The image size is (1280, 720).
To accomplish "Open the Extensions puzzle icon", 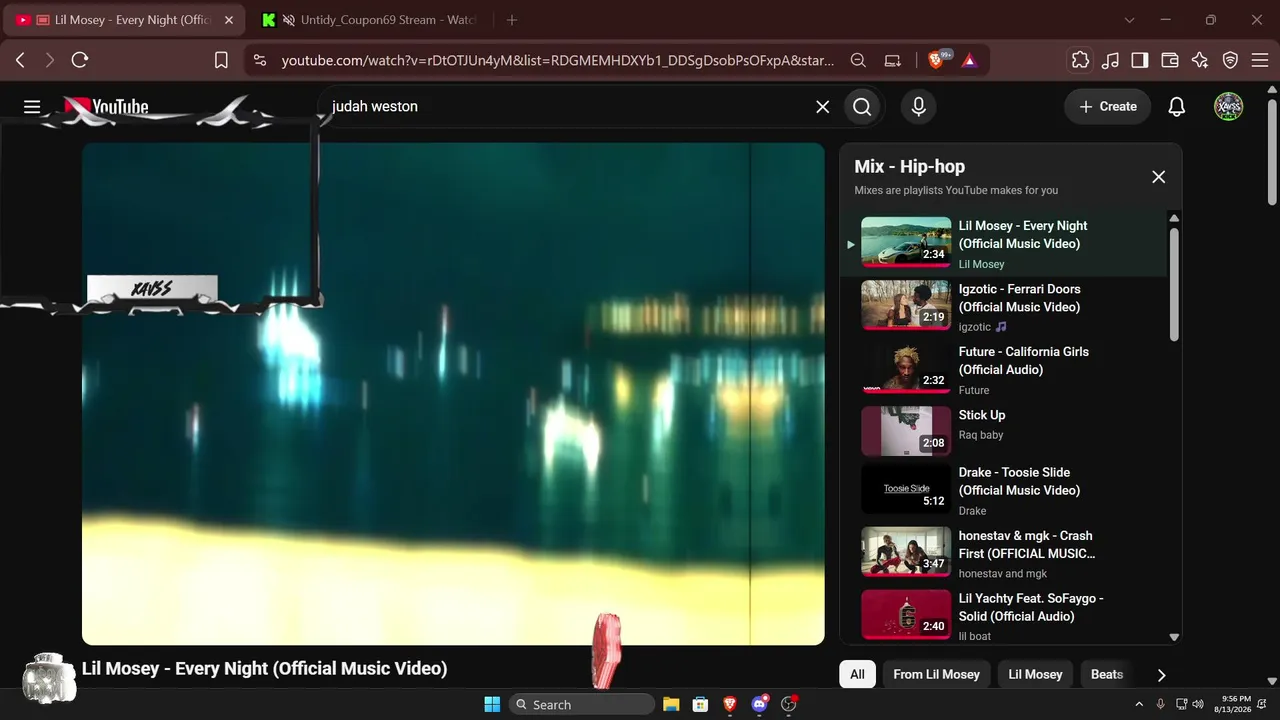I will click(x=1080, y=60).
